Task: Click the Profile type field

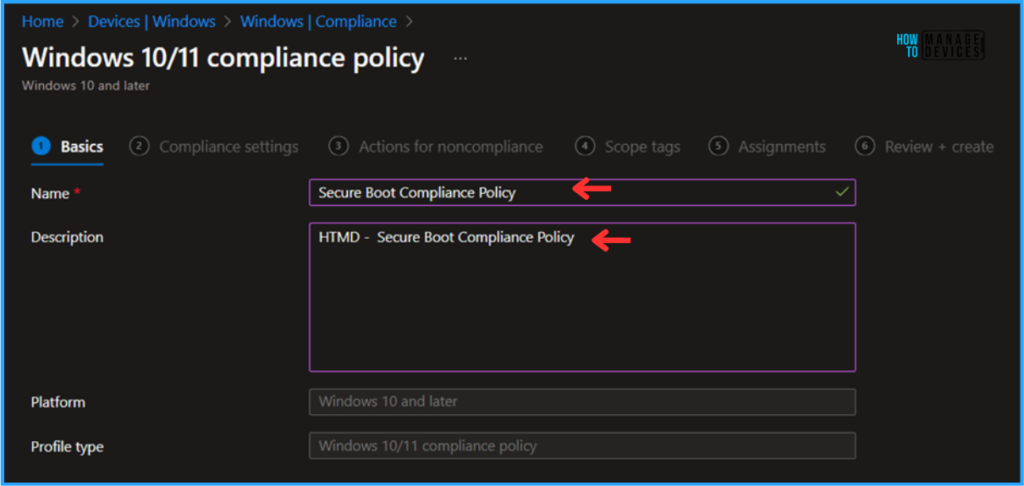Action: point(582,447)
